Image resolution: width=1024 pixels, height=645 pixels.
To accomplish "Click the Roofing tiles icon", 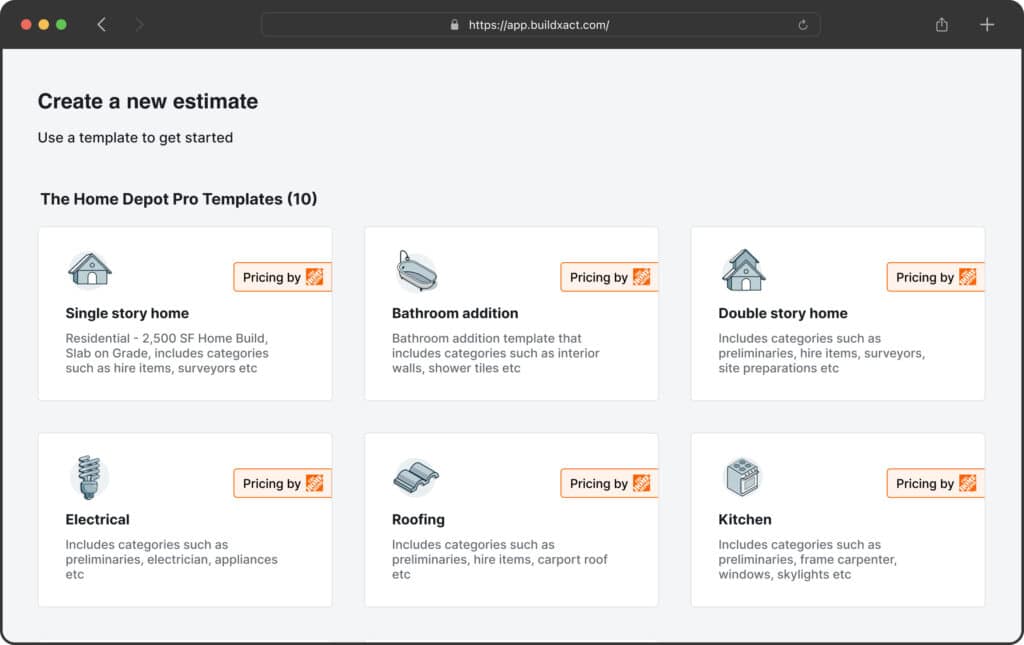I will click(x=416, y=477).
